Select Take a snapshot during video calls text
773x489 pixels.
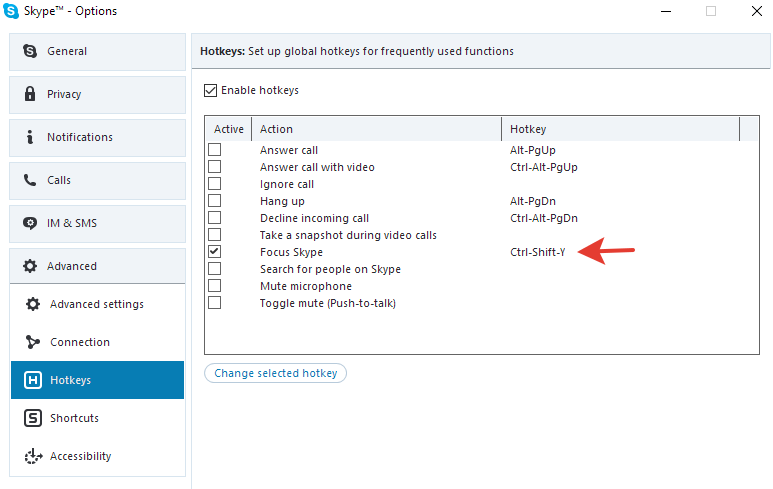click(349, 235)
